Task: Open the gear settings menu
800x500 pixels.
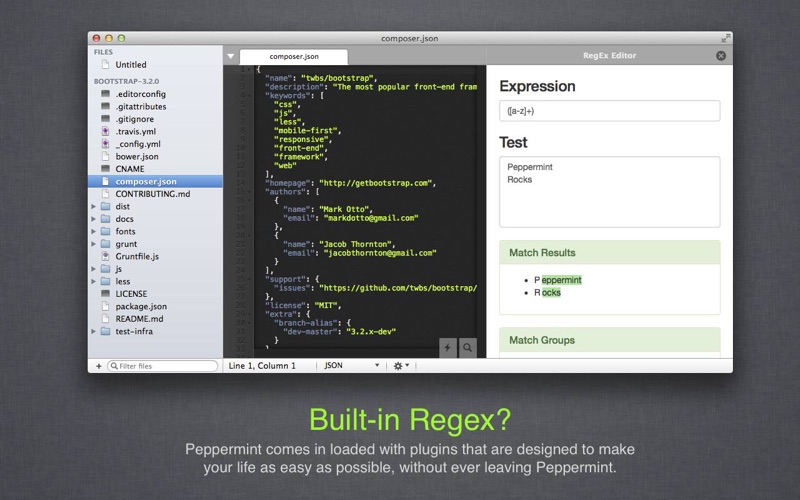Action: pyautogui.click(x=401, y=366)
